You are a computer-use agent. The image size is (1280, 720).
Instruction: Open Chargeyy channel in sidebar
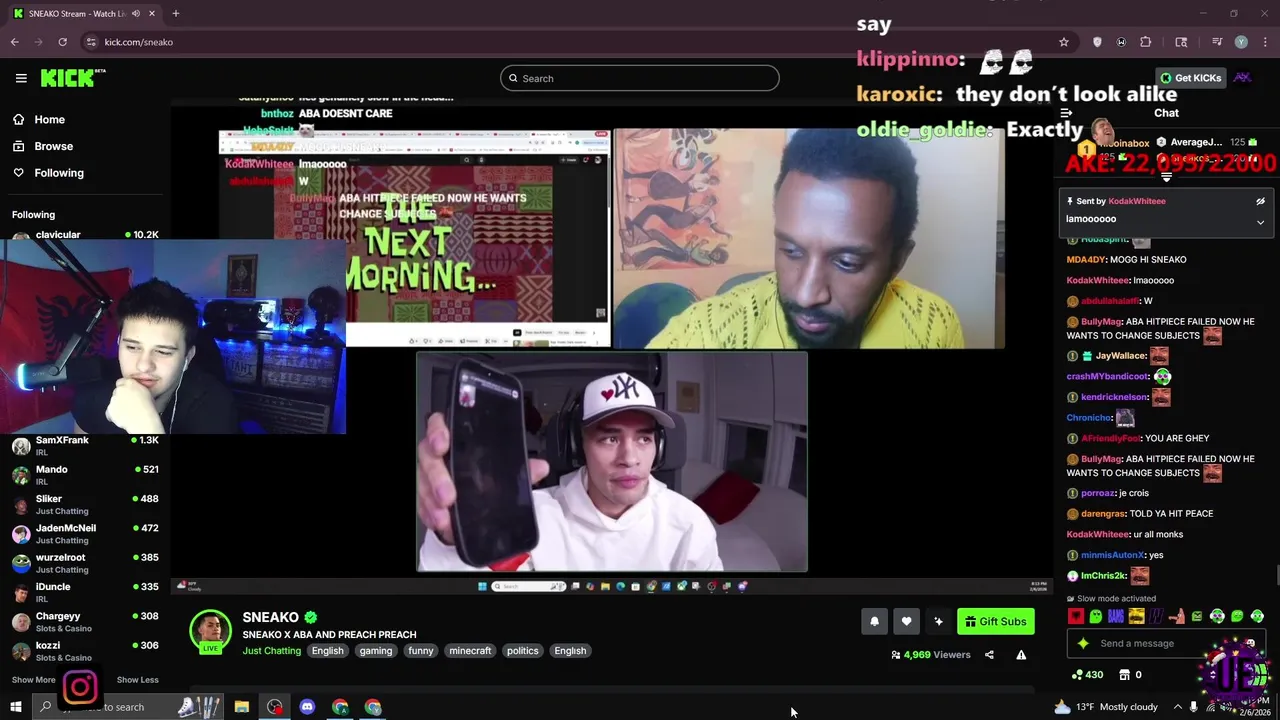tap(85, 622)
